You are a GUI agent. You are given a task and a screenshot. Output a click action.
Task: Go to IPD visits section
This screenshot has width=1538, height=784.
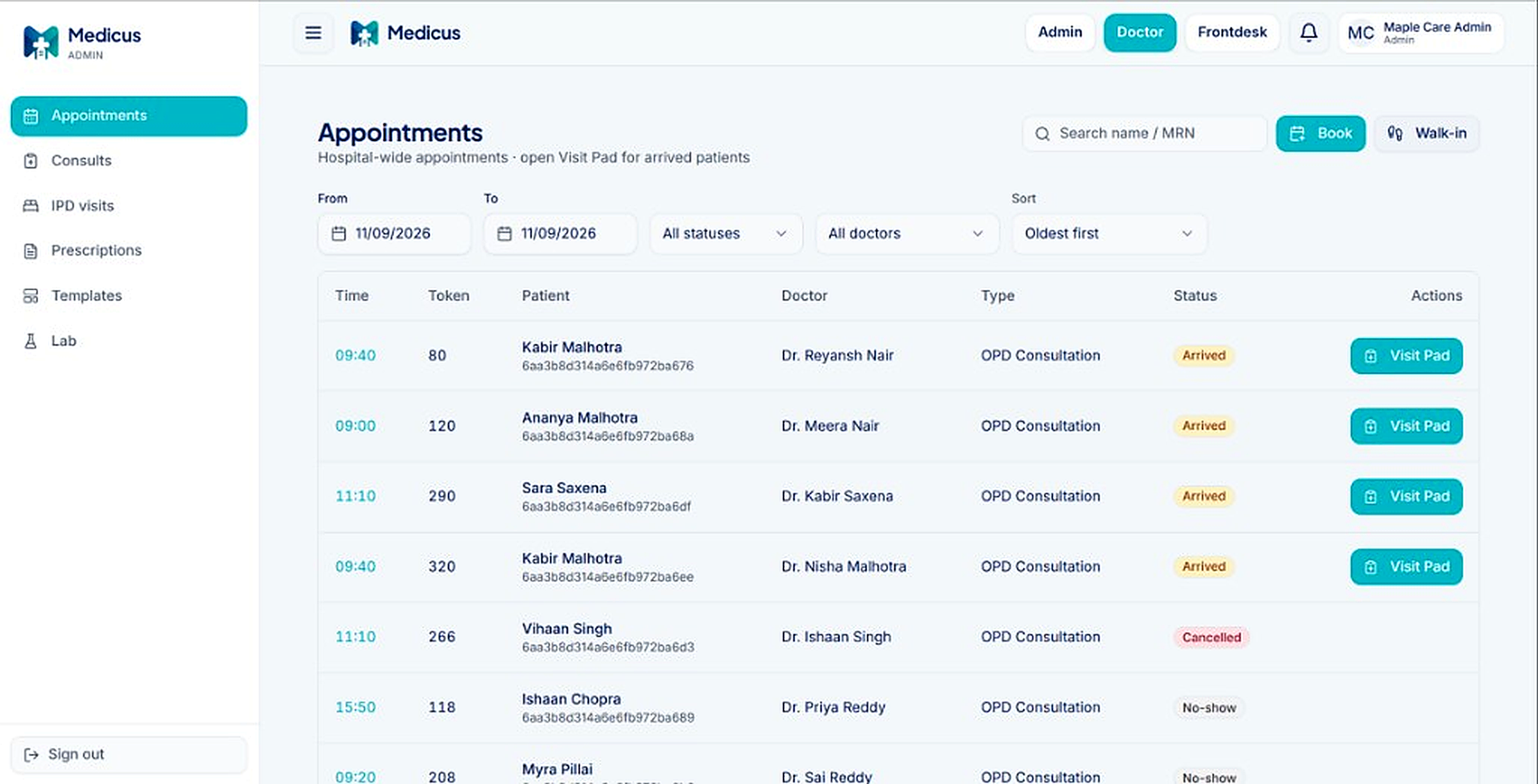point(129,206)
